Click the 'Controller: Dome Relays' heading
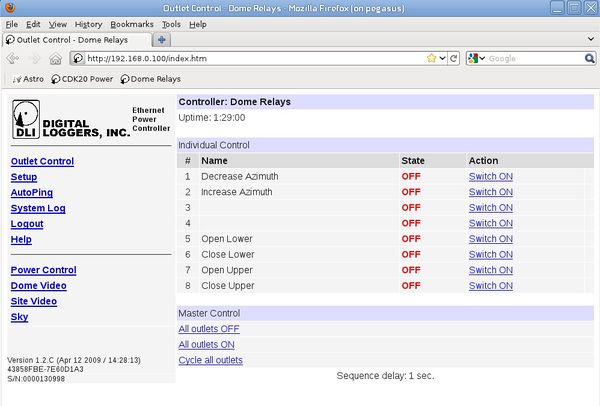This screenshot has height=406, width=600. [235, 102]
